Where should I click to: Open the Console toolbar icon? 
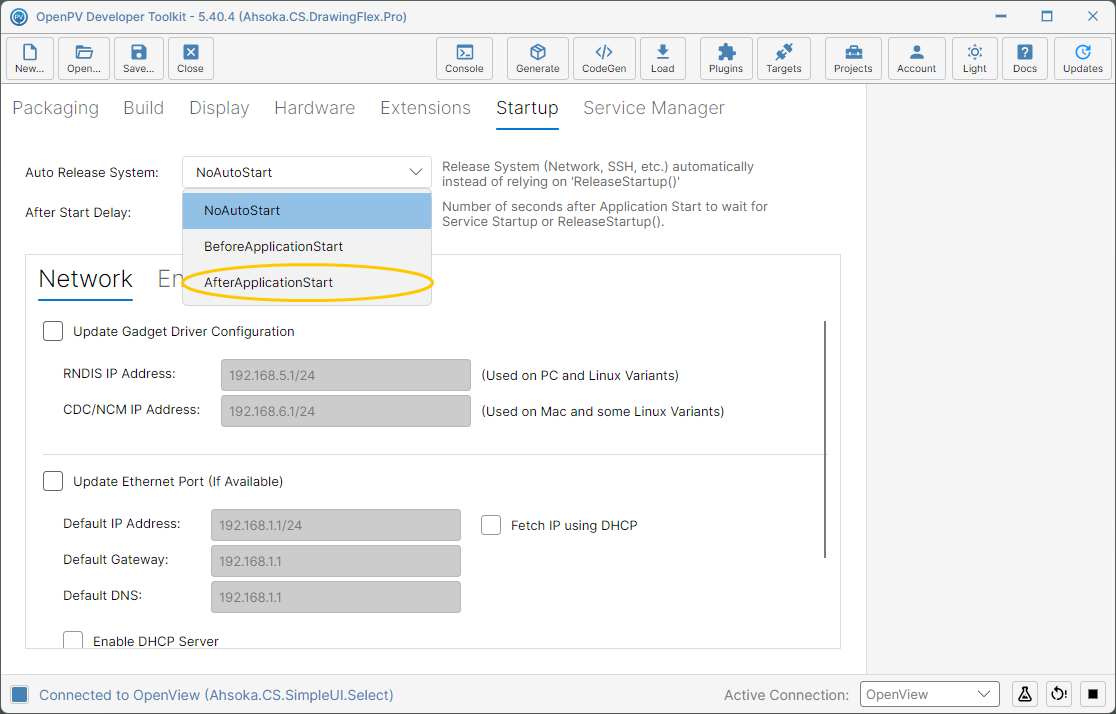(464, 58)
